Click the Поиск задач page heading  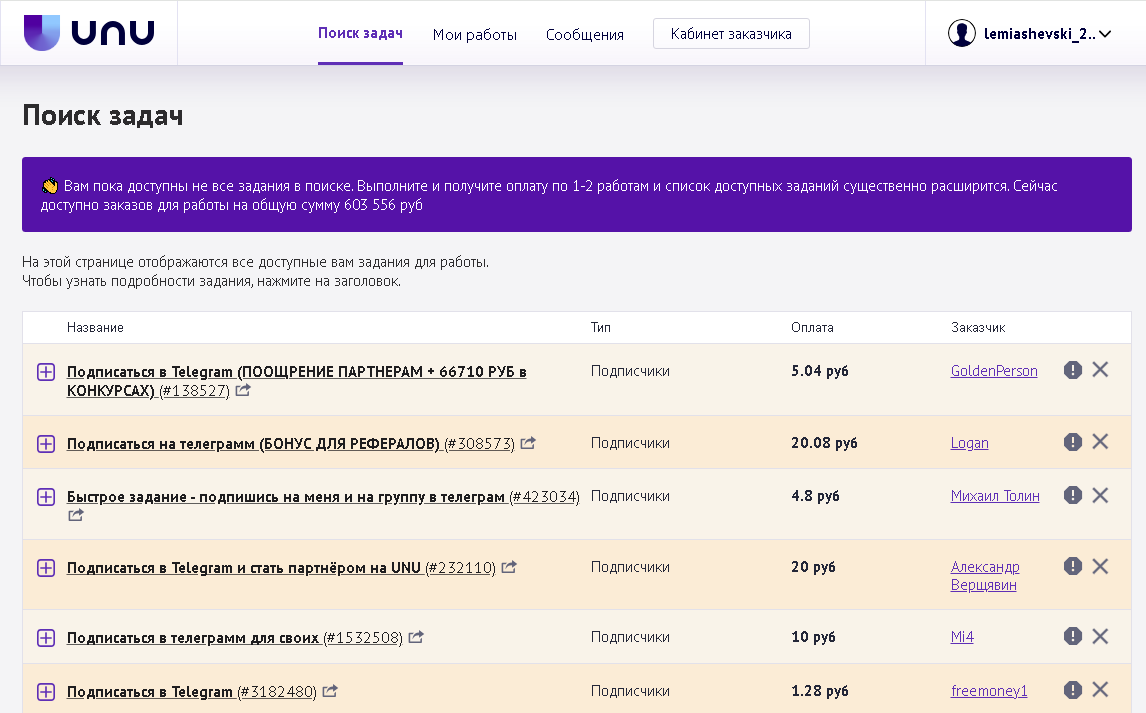tap(102, 115)
